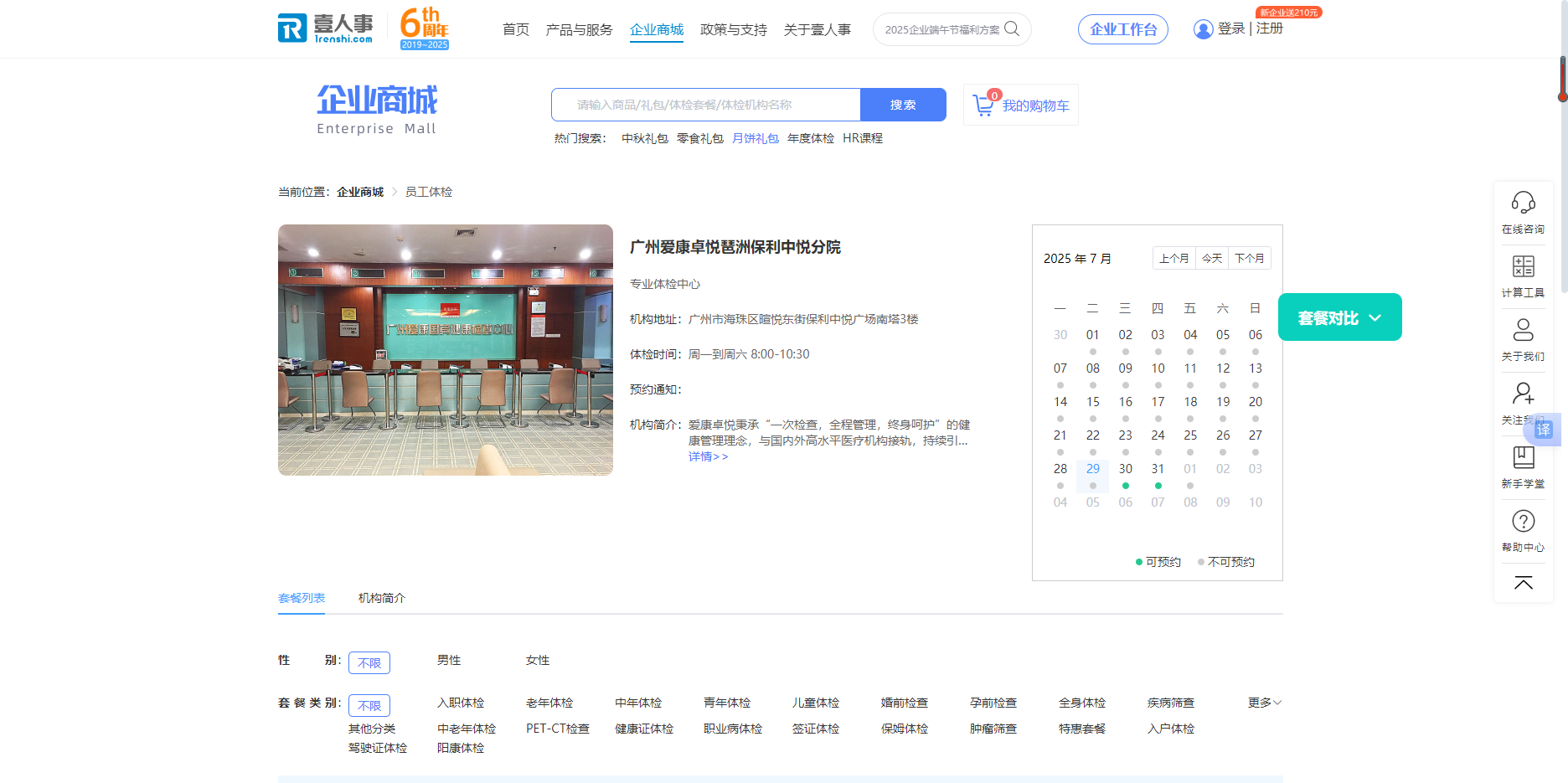1568x783 pixels.
Task: Click the top header search box
Action: [952, 29]
